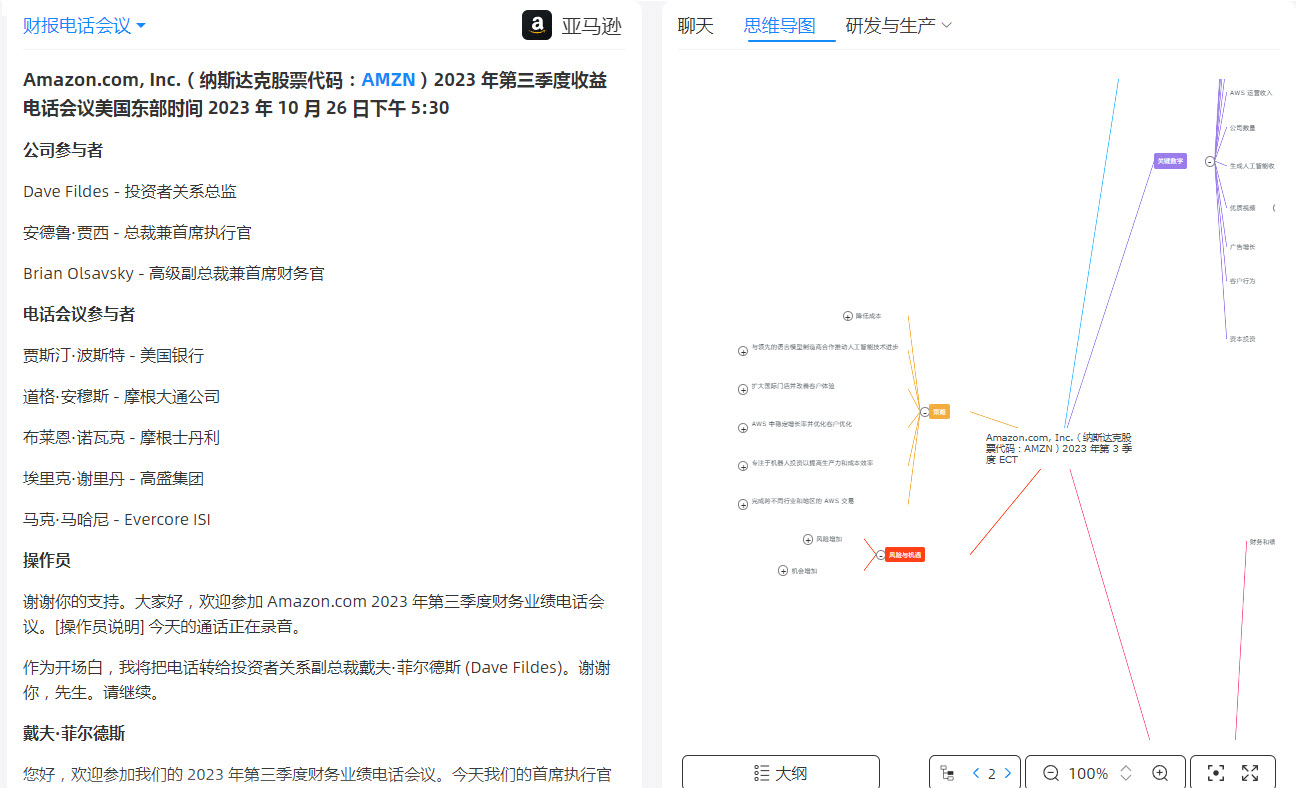1296x788 pixels.
Task: Select the central Amazon.com root node
Action: pos(1059,448)
